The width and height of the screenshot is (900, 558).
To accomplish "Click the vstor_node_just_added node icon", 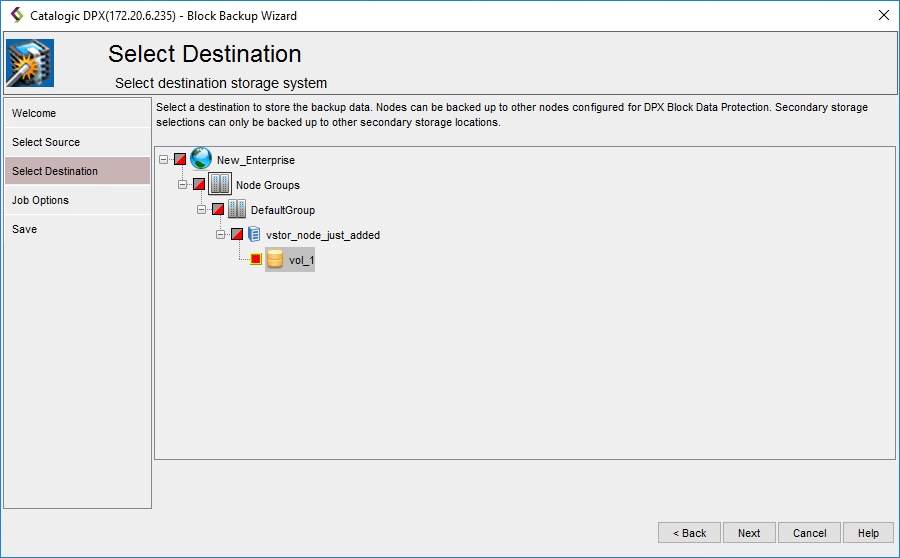I will [x=255, y=234].
